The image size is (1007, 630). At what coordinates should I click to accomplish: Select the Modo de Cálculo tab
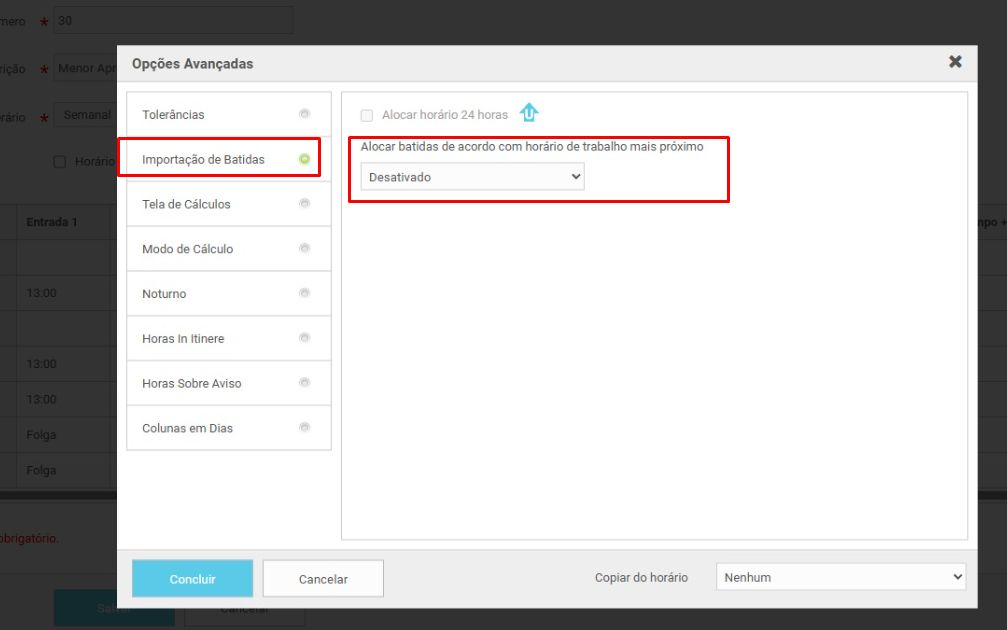(x=187, y=249)
